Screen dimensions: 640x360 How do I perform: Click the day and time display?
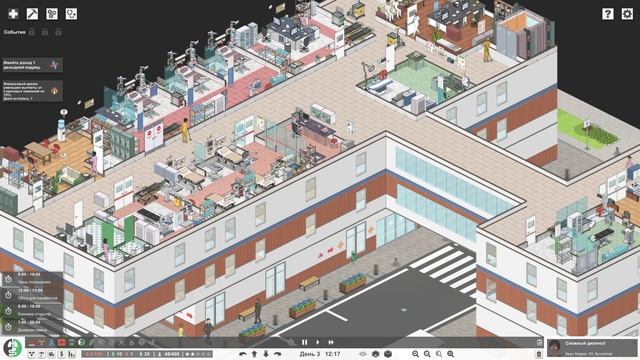pos(320,354)
